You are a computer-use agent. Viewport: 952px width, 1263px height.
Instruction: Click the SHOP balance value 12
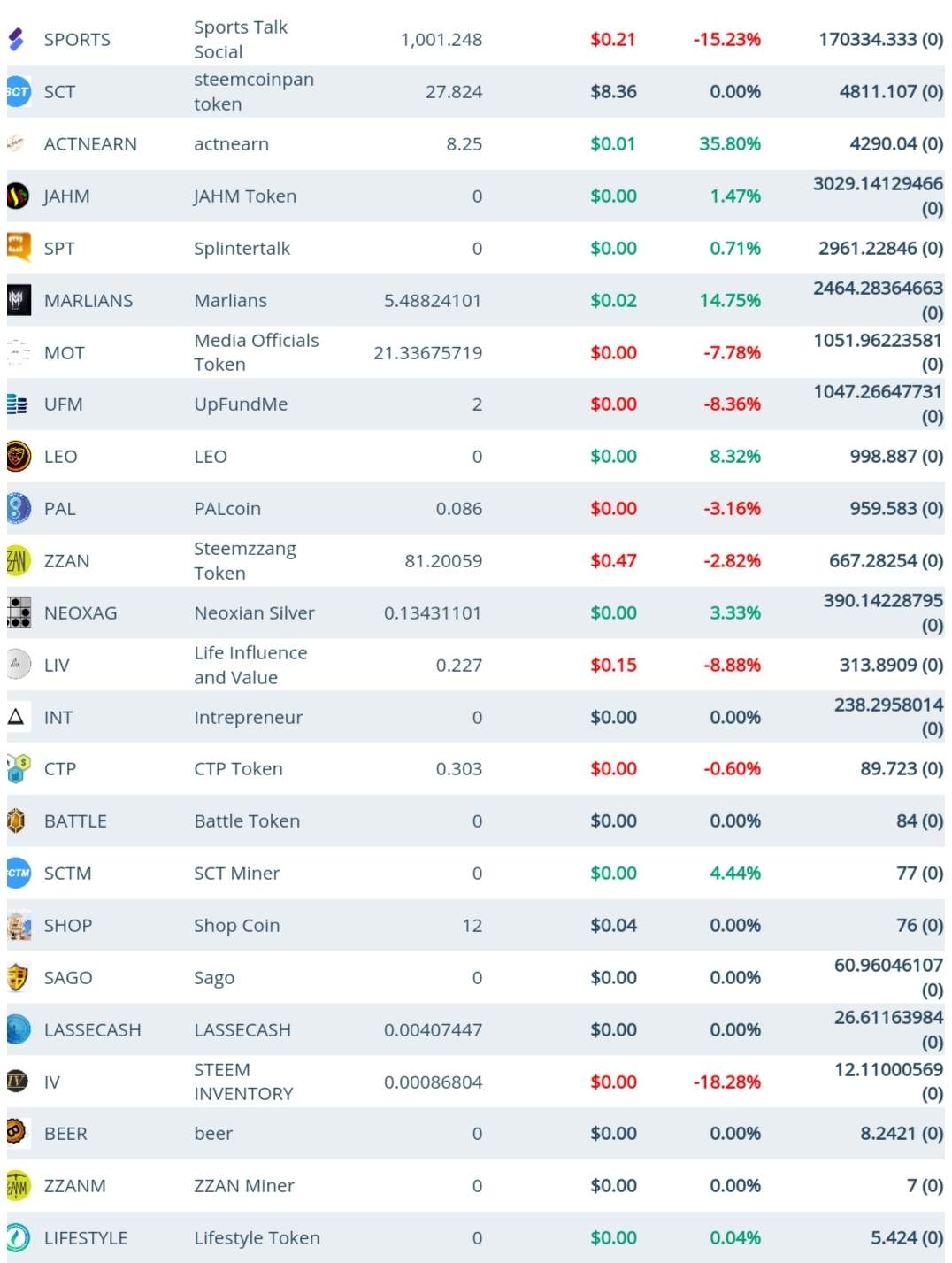point(472,926)
